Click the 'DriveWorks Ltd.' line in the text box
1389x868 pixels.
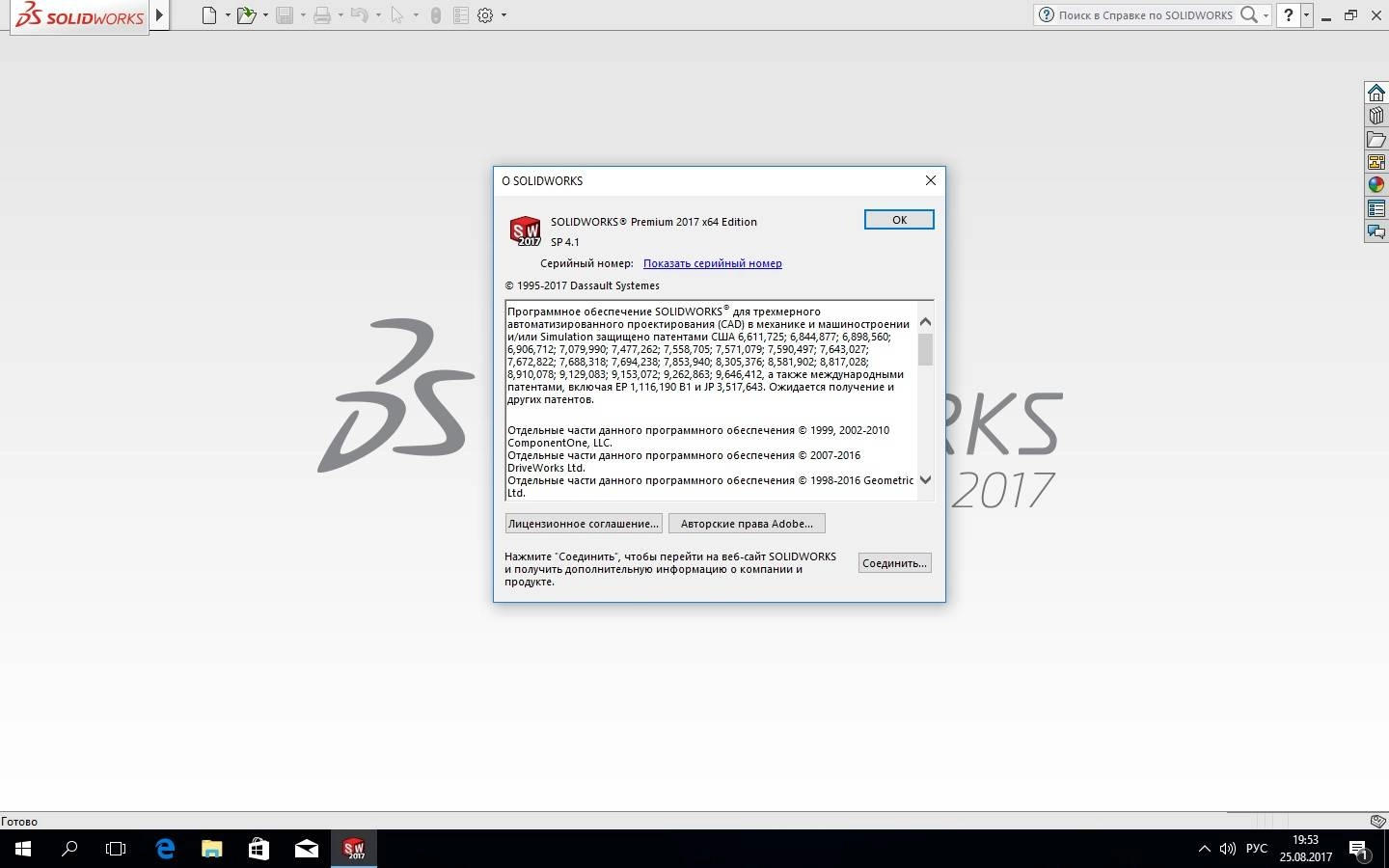tap(547, 468)
